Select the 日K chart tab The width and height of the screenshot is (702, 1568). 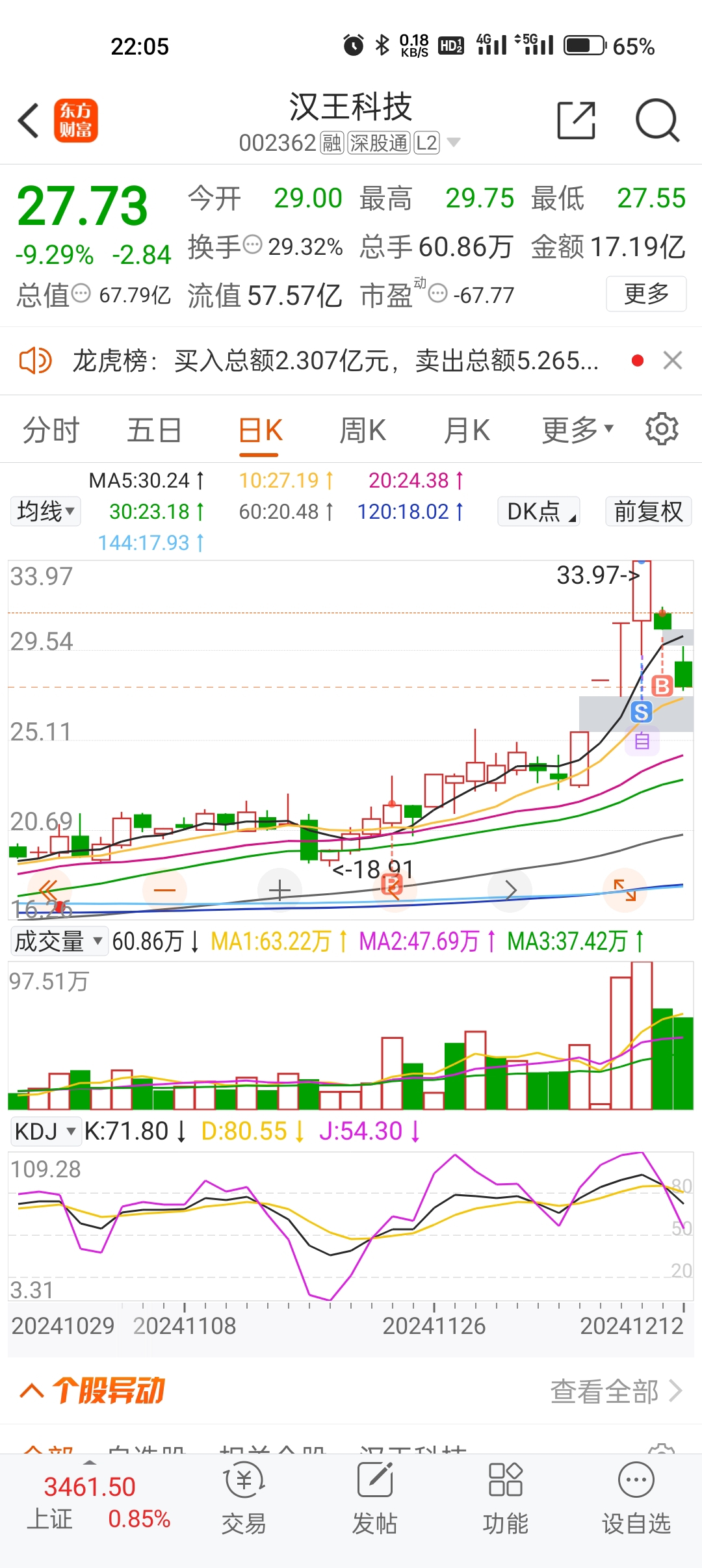point(260,430)
